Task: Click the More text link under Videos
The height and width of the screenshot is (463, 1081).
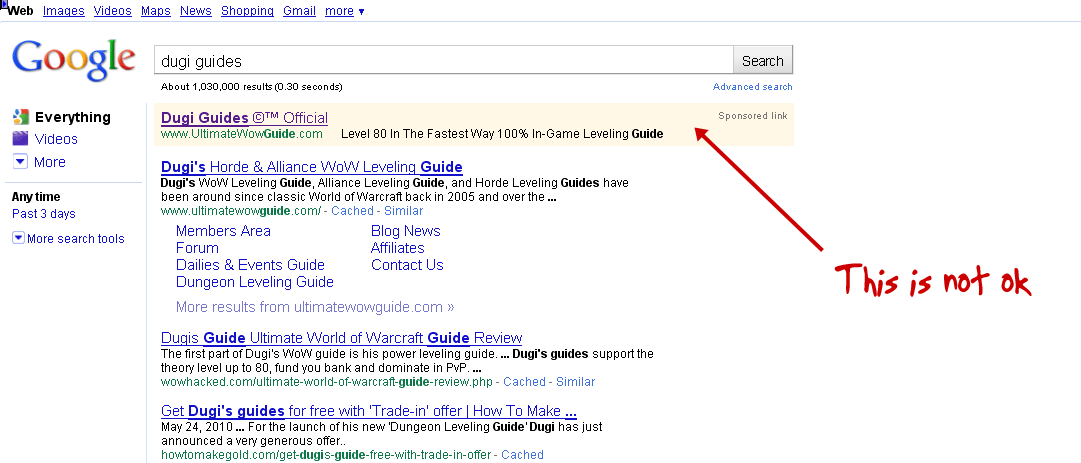Action: click(x=50, y=162)
